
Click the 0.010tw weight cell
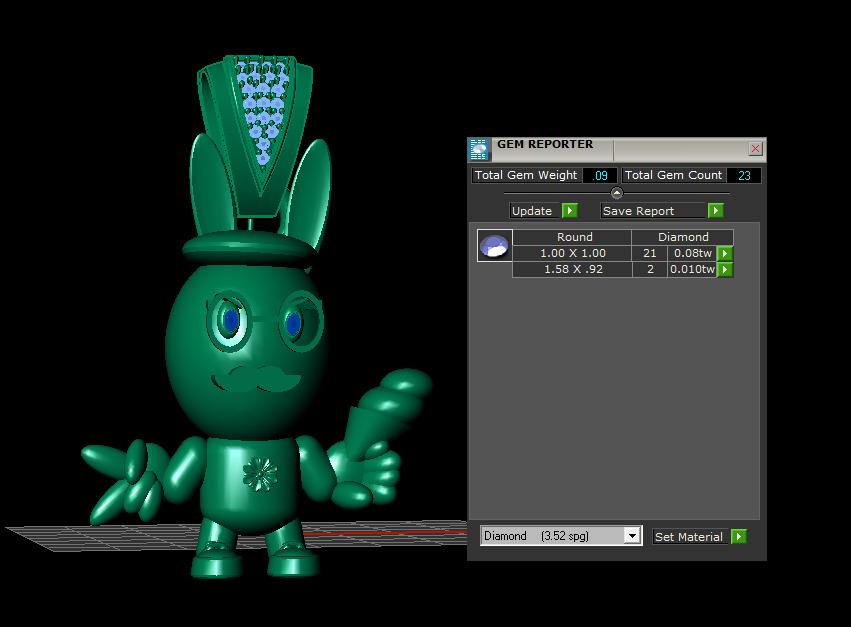point(693,269)
